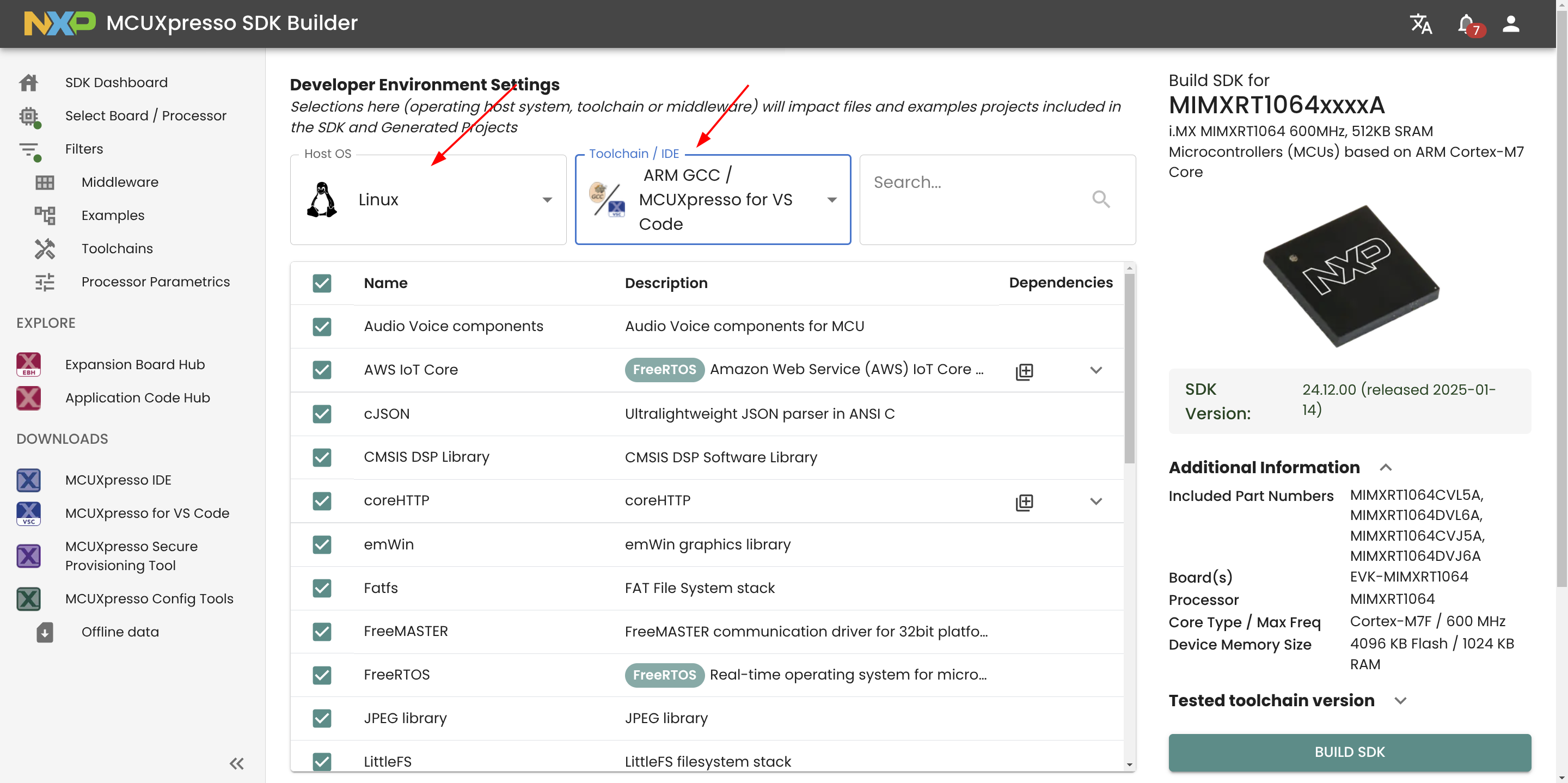Image resolution: width=1568 pixels, height=783 pixels.
Task: Toggle the select-all header checkbox
Action: [322, 283]
